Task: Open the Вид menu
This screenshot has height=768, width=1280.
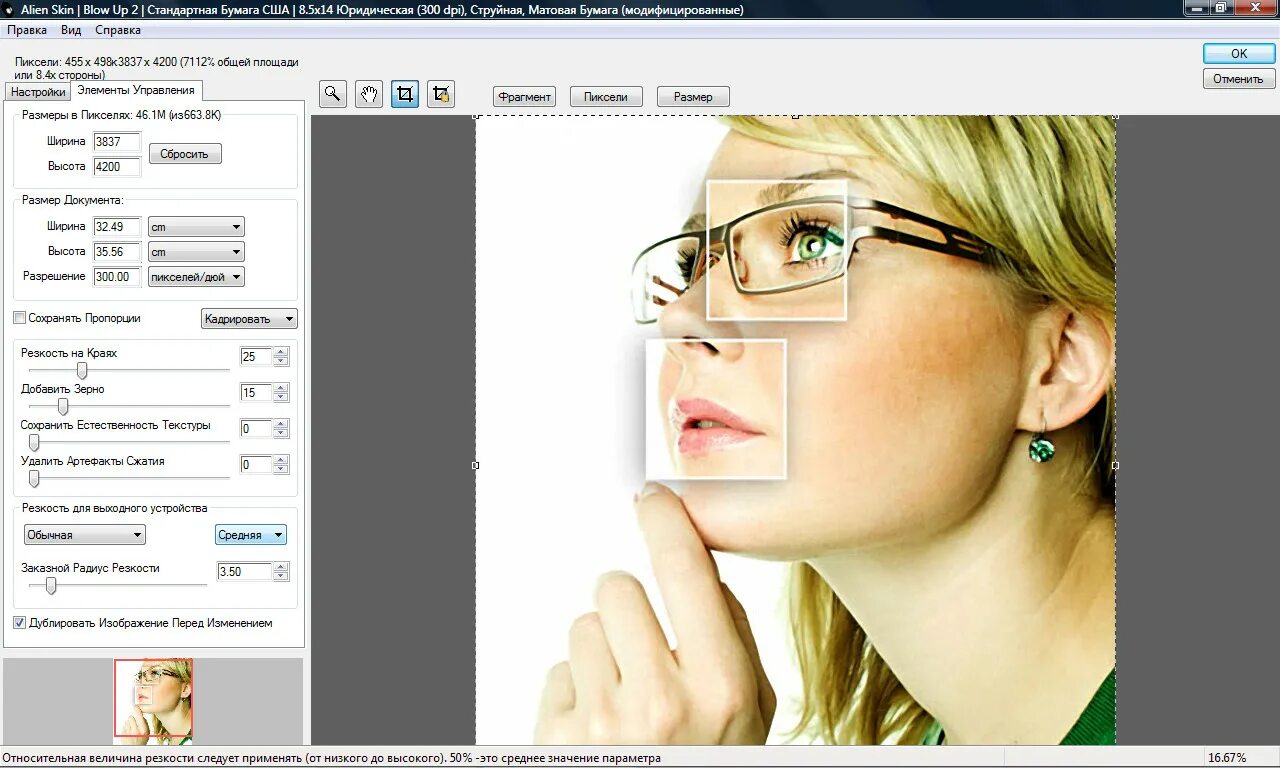Action: click(x=71, y=30)
